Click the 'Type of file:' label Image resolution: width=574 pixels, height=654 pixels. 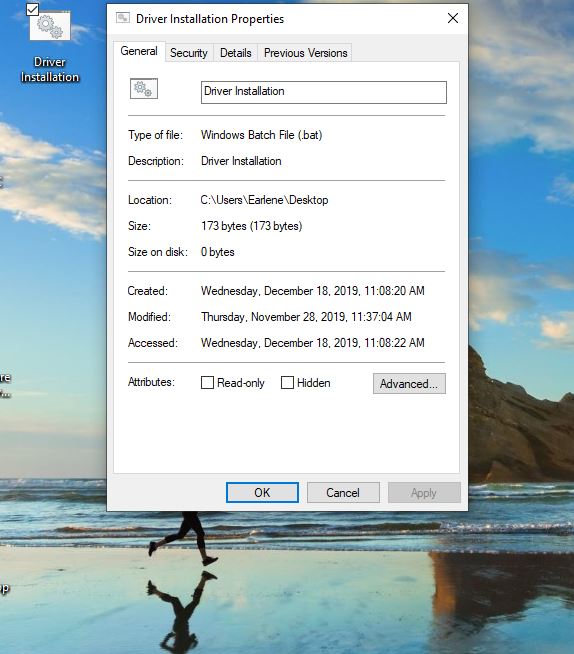point(155,135)
